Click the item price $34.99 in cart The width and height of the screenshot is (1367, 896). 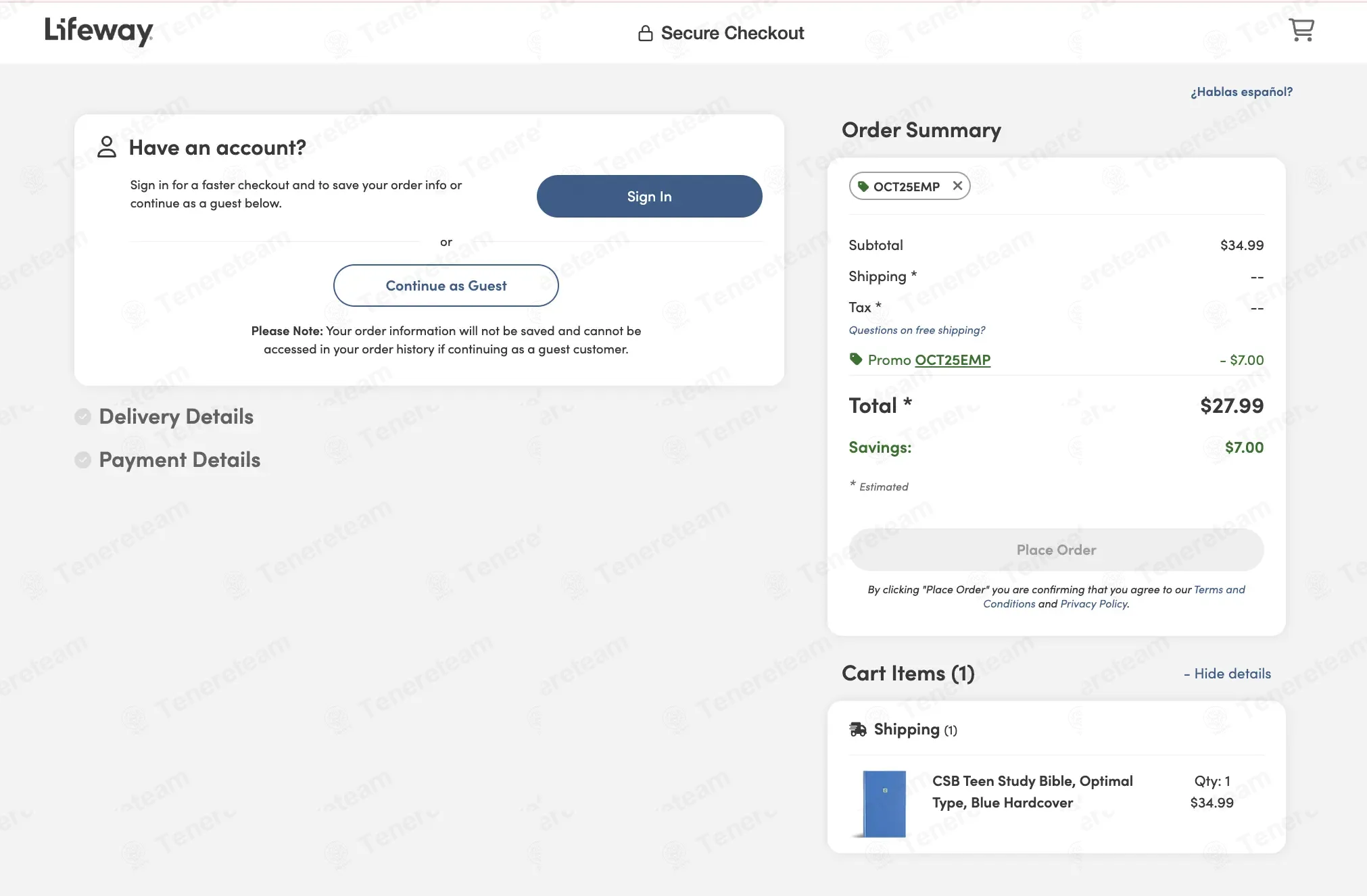[1212, 803]
